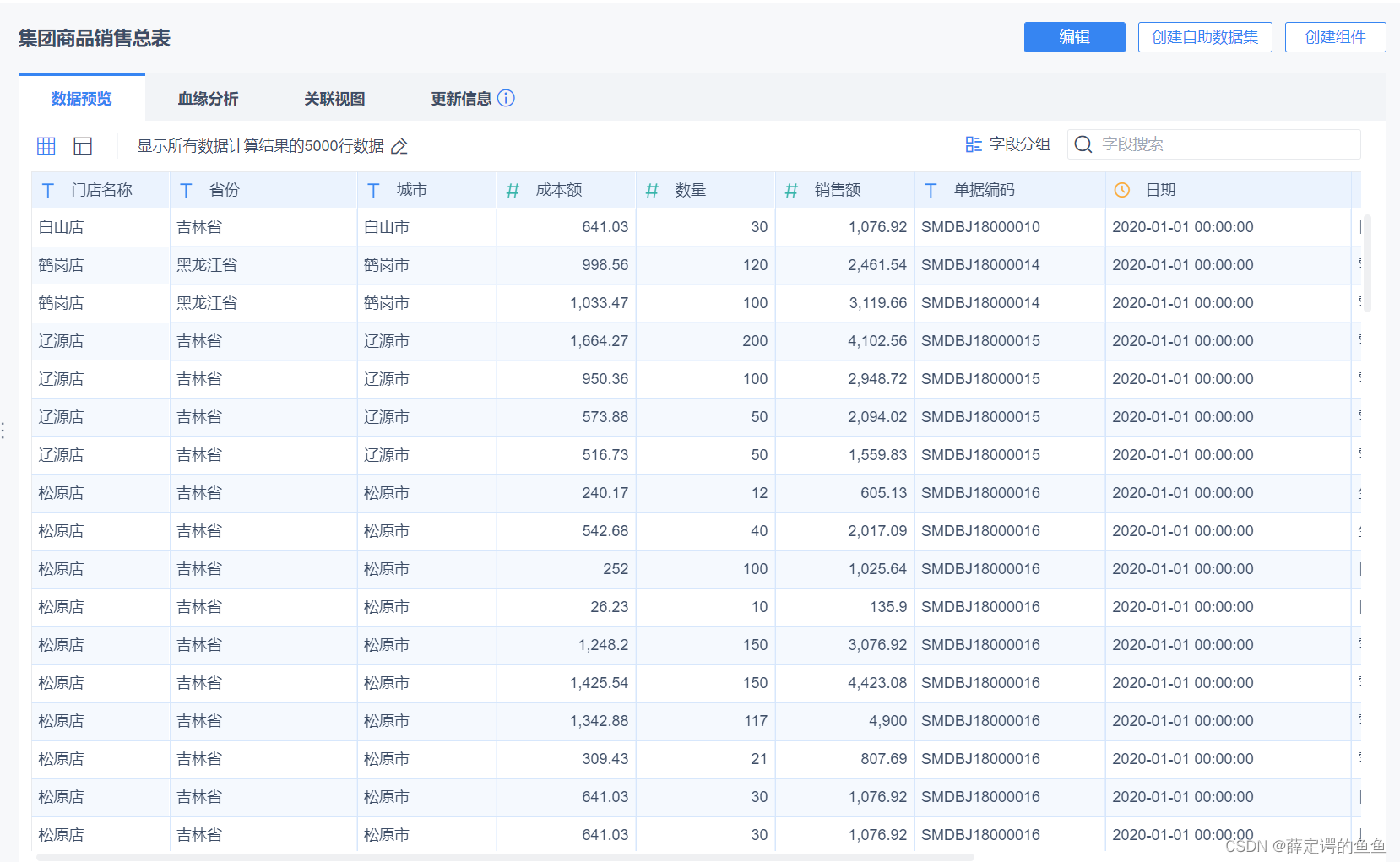Image resolution: width=1400 pixels, height=862 pixels.
Task: Click the 26.23 cost cell
Action: 566,607
